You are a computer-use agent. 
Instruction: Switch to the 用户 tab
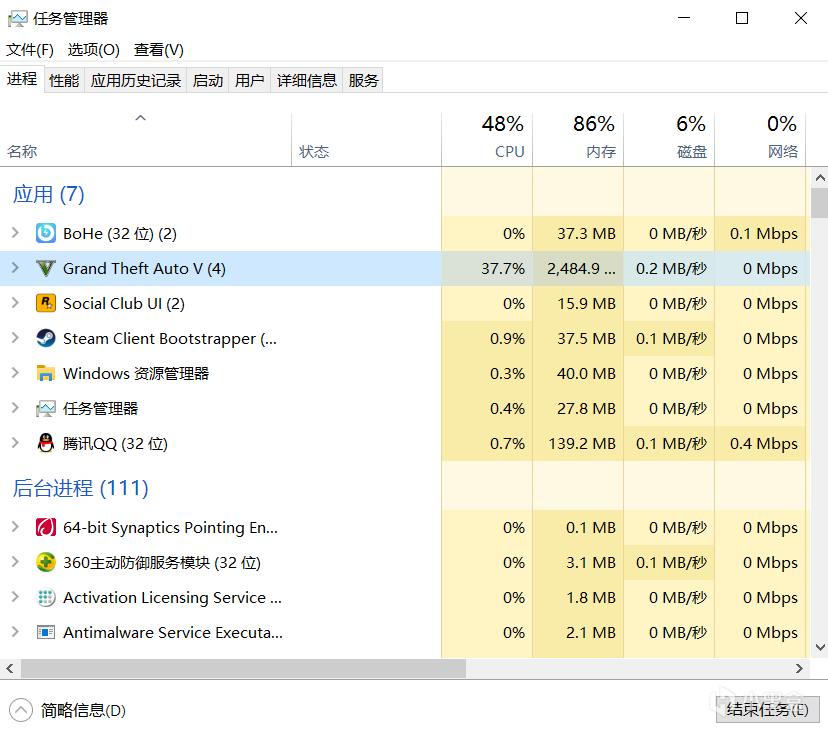click(x=249, y=80)
